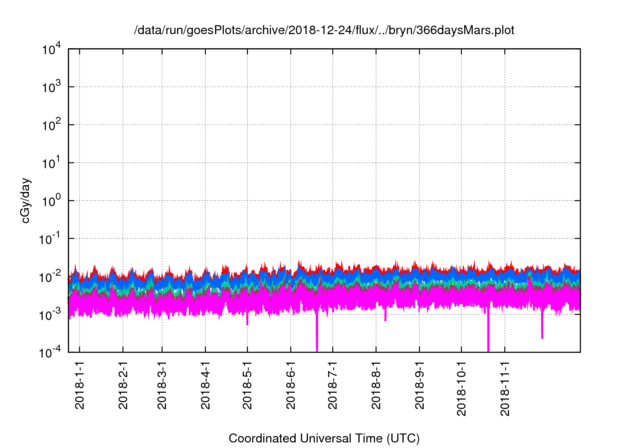The width and height of the screenshot is (640, 448).
Task: Click the 2018-2-1 date tick label
Action: pyautogui.click(x=122, y=387)
